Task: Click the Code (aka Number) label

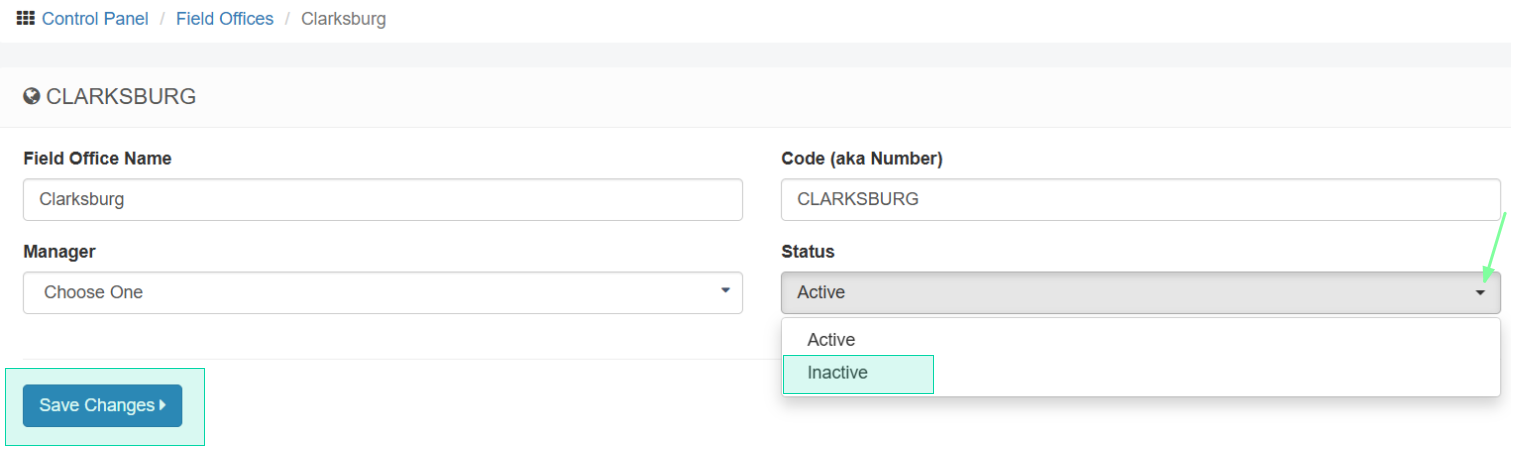Action: (862, 158)
